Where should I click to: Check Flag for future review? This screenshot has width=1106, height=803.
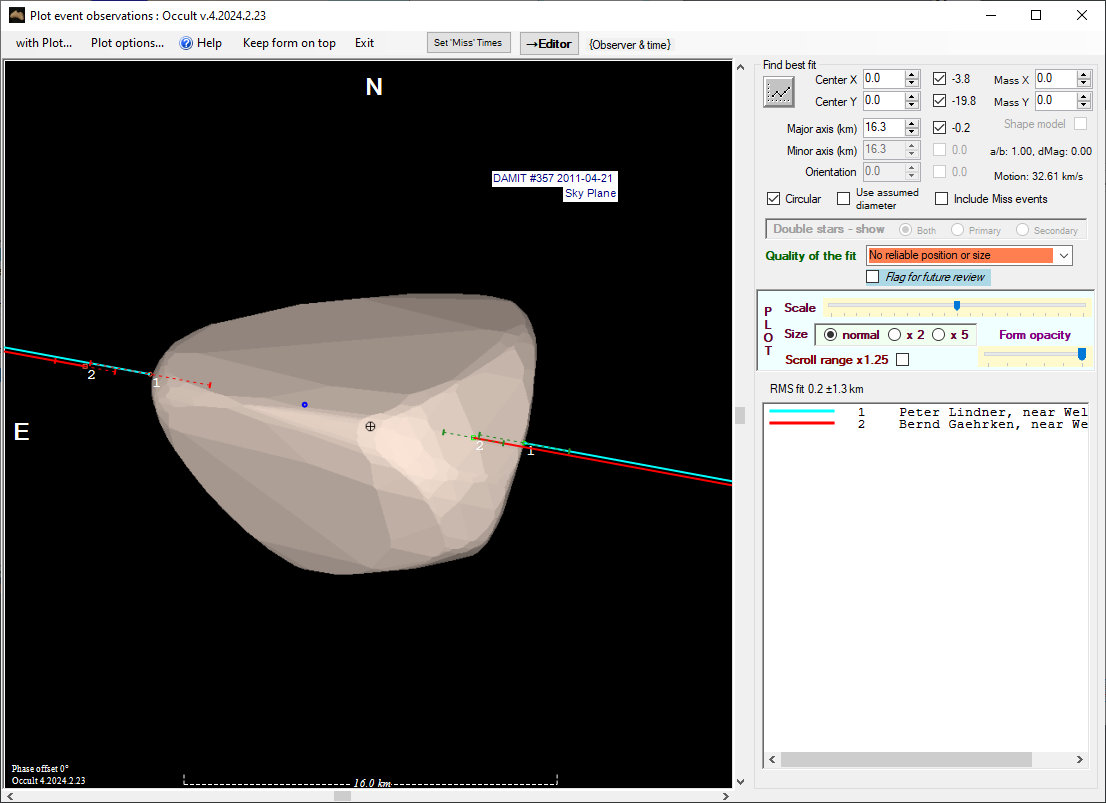(x=873, y=277)
